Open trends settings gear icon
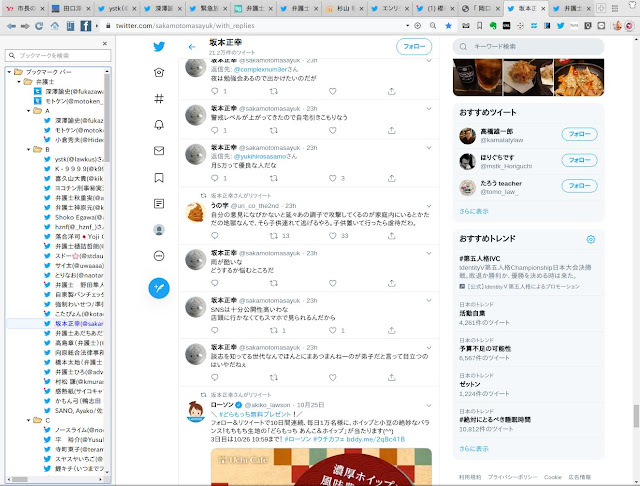The height and width of the screenshot is (486, 640). pyautogui.click(x=591, y=240)
